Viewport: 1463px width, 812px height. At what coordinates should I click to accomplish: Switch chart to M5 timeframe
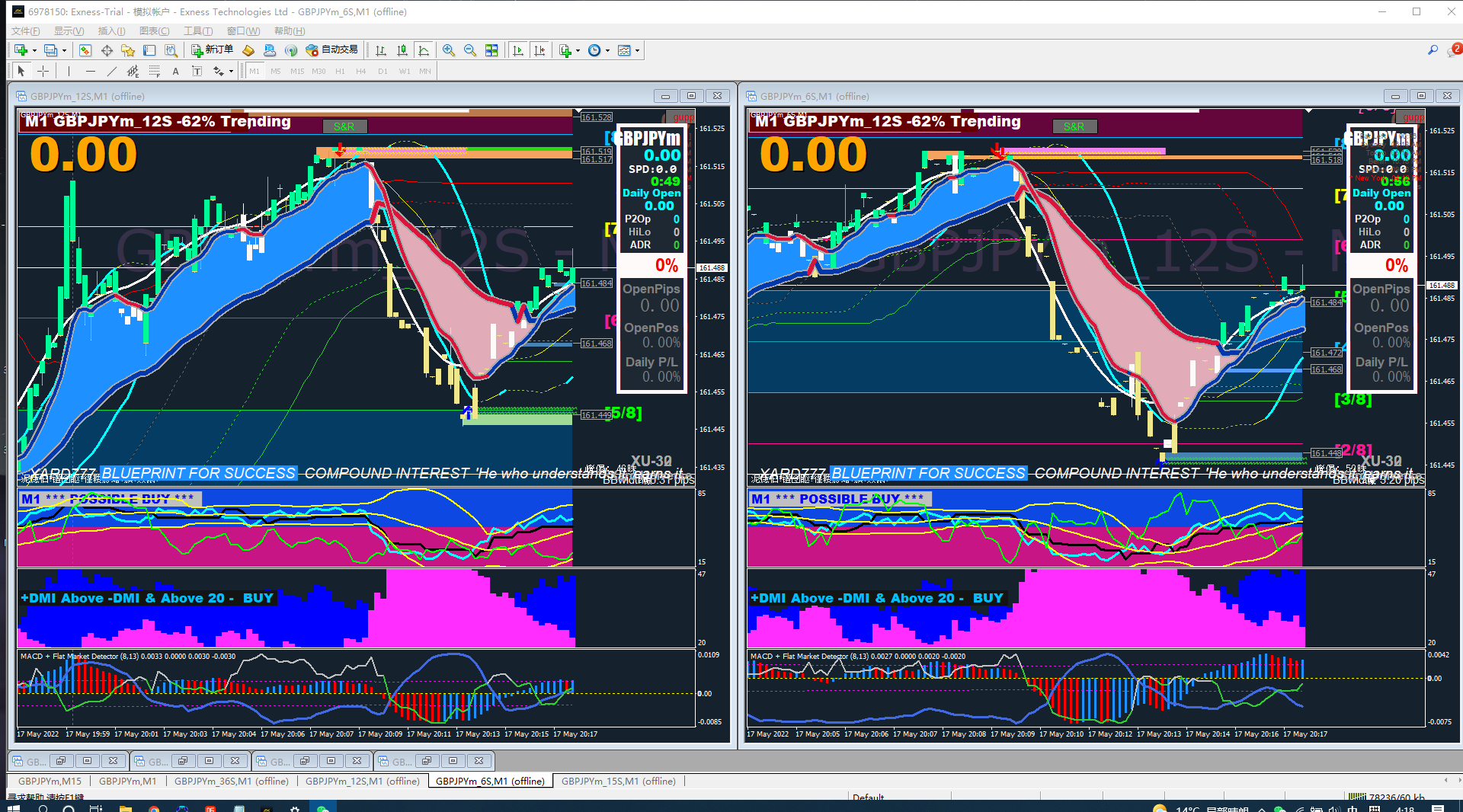pos(276,71)
